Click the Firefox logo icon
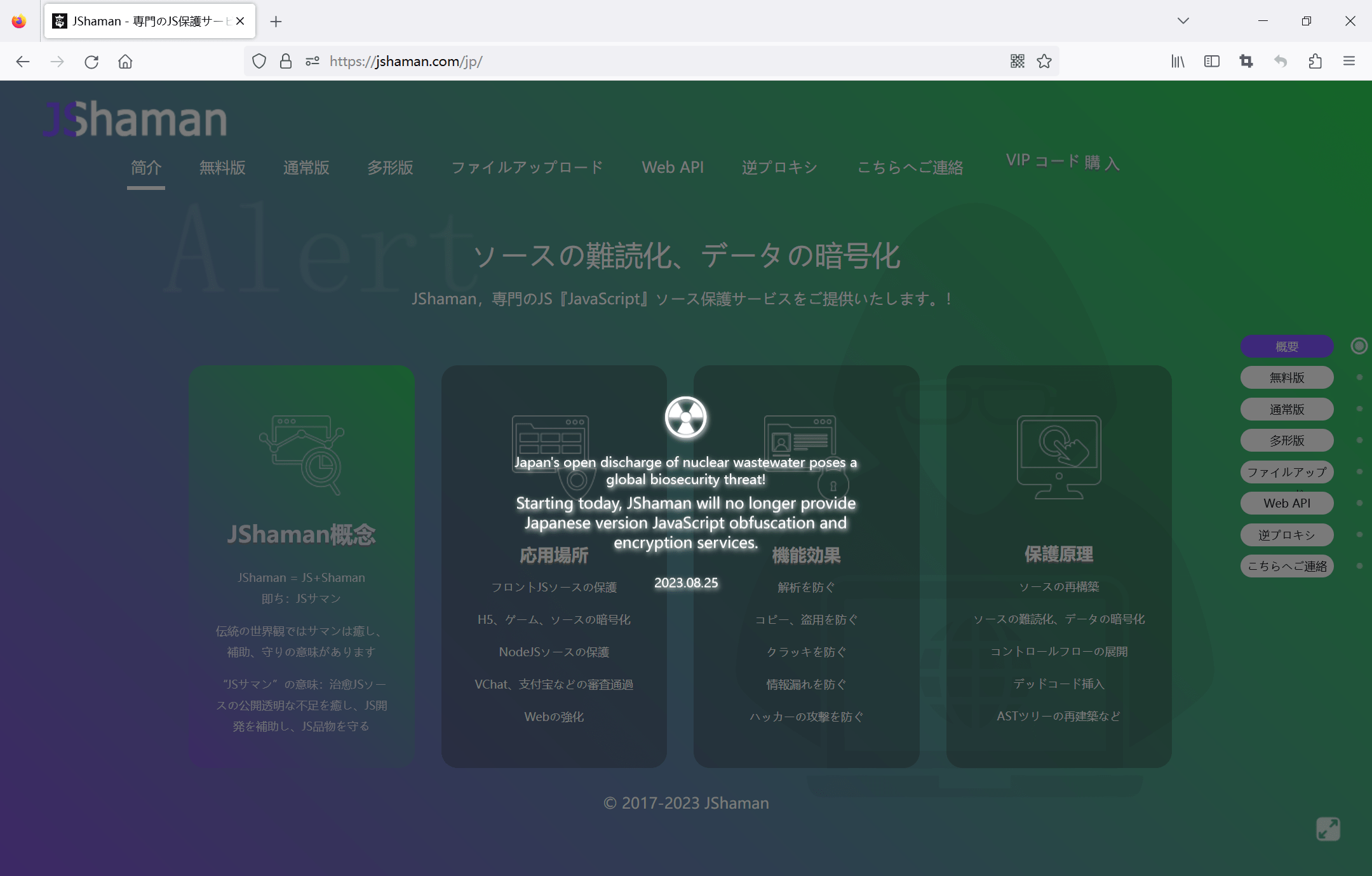Viewport: 1372px width, 876px height. tap(19, 21)
